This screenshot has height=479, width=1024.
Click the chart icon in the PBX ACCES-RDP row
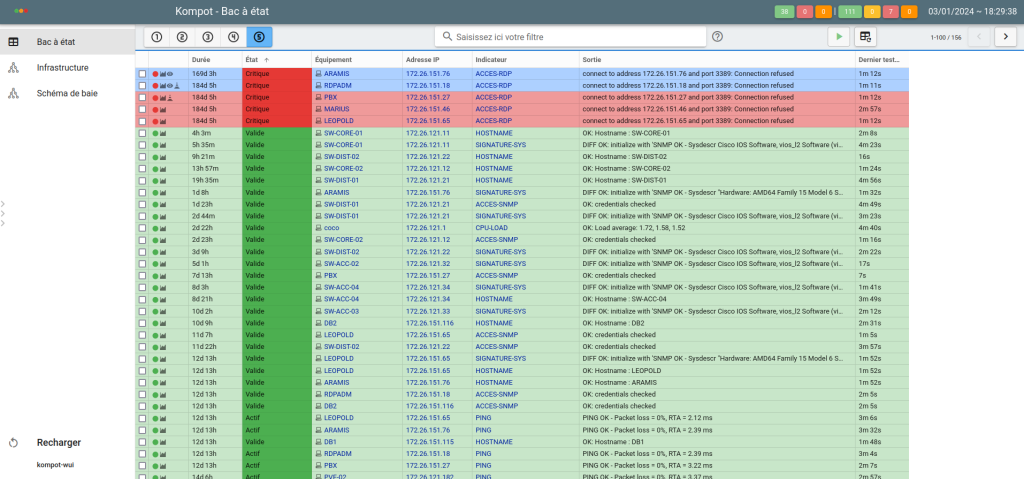click(x=163, y=97)
